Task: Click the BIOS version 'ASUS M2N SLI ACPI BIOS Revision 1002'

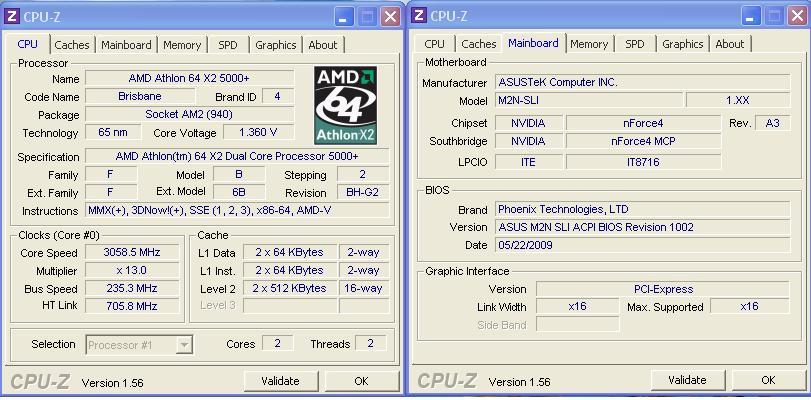Action: coord(642,227)
